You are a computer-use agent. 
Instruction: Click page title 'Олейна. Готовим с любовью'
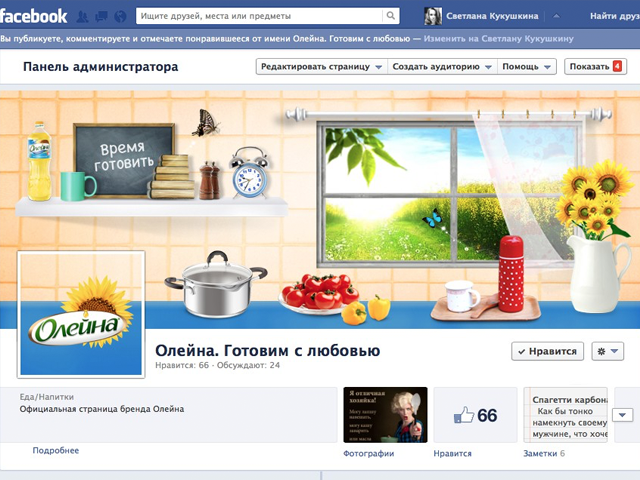click(268, 351)
